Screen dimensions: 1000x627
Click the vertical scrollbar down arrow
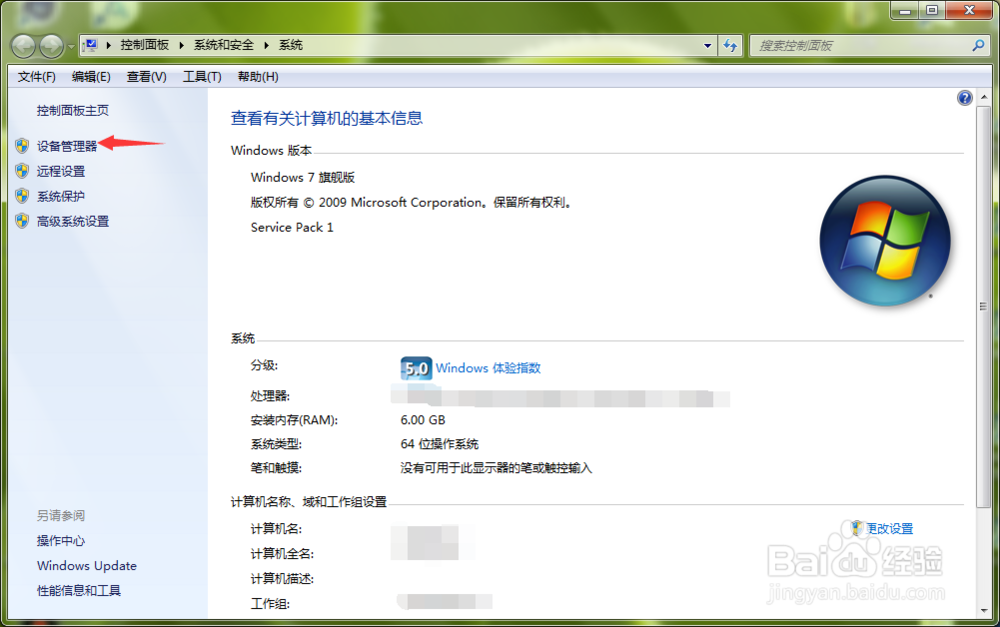pos(983,610)
